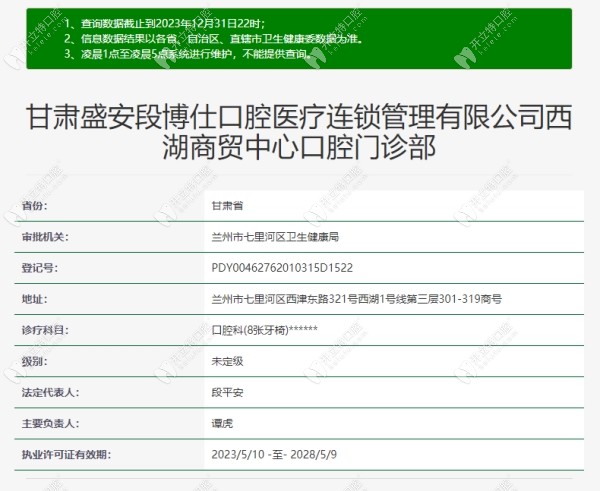The width and height of the screenshot is (600, 491).
Task: Click the 法定代表人 label
Action: click(x=51, y=392)
